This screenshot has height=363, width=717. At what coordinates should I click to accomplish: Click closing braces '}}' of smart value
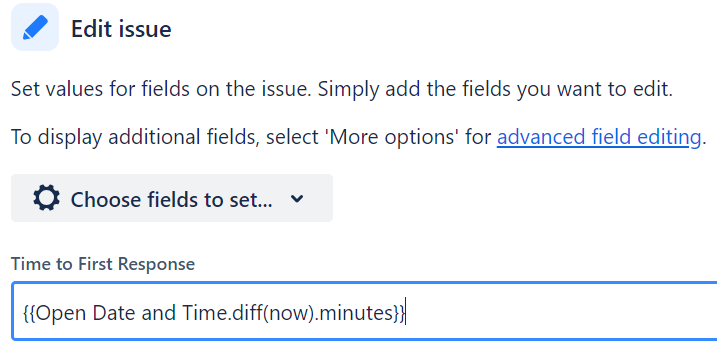tap(399, 313)
